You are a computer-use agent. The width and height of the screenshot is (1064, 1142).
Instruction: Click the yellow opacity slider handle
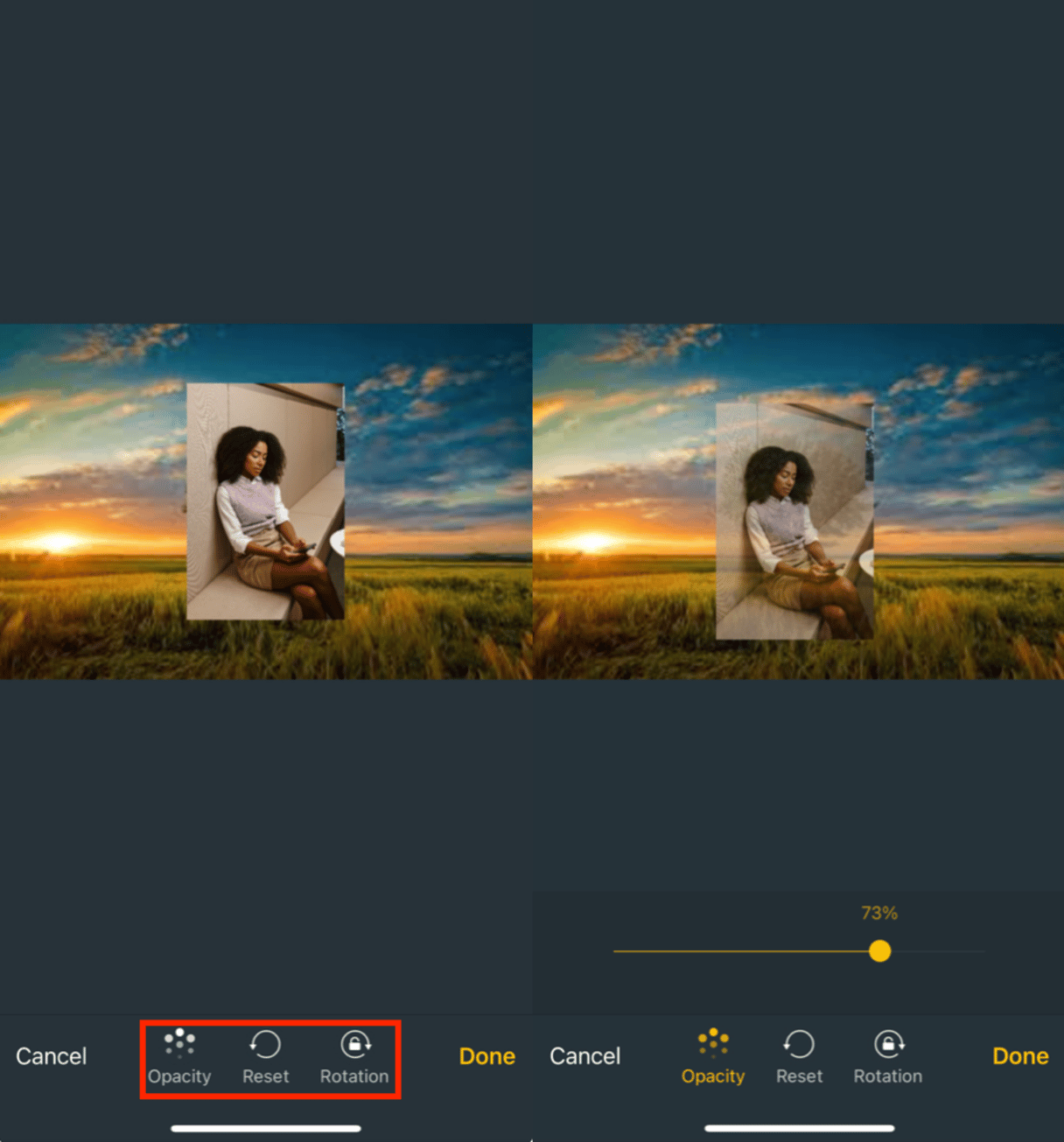tap(880, 951)
